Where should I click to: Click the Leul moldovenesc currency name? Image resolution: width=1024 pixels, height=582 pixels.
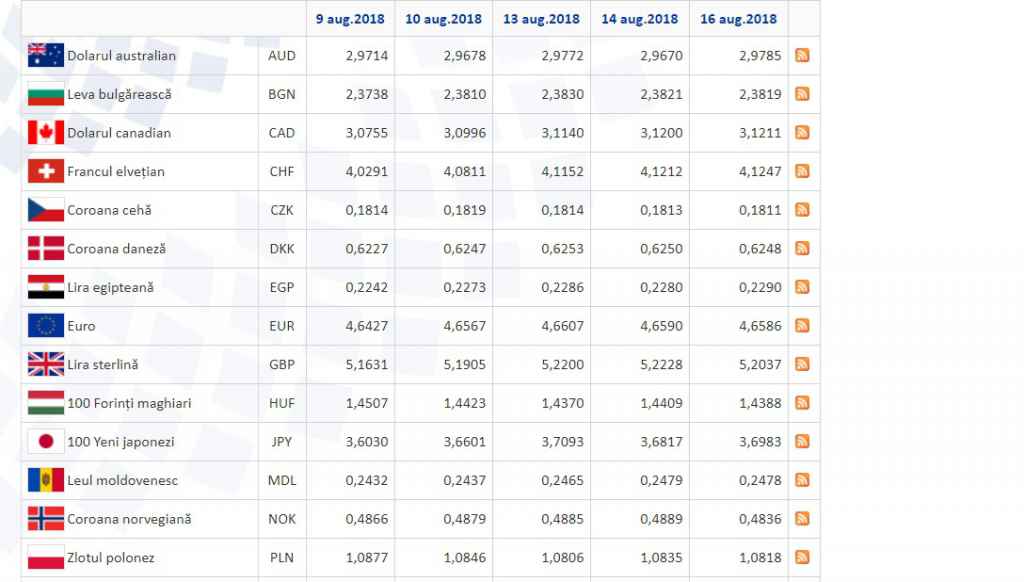point(122,480)
